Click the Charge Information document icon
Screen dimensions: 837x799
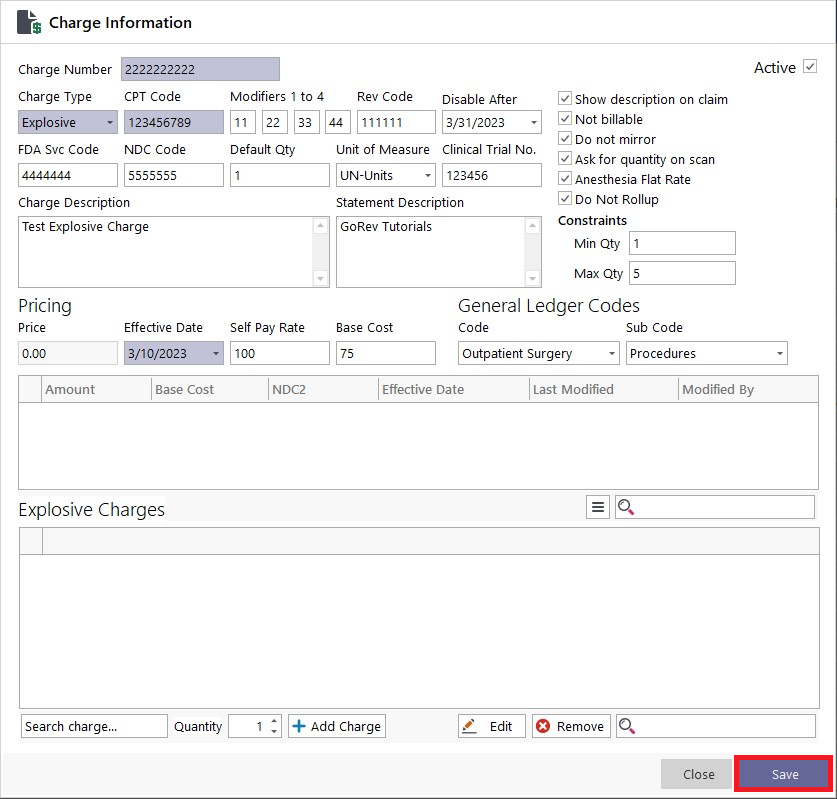pyautogui.click(x=29, y=22)
